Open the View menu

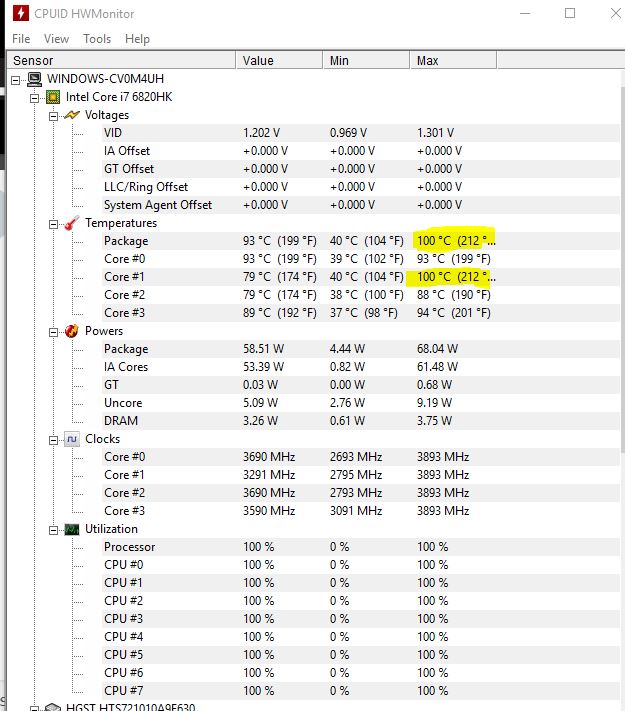coord(56,39)
